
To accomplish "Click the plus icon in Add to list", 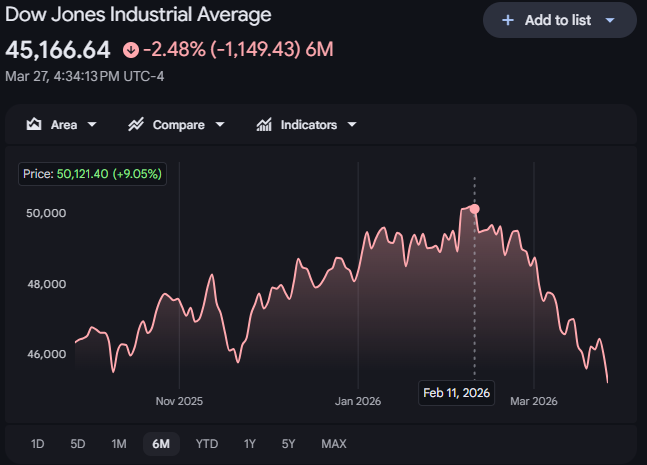I will (x=508, y=20).
